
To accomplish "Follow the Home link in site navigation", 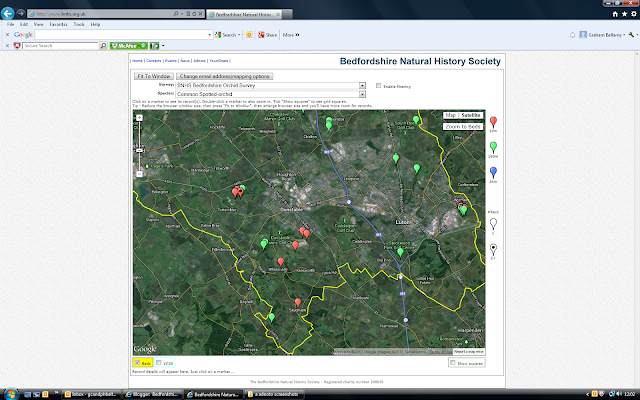I will (138, 61).
